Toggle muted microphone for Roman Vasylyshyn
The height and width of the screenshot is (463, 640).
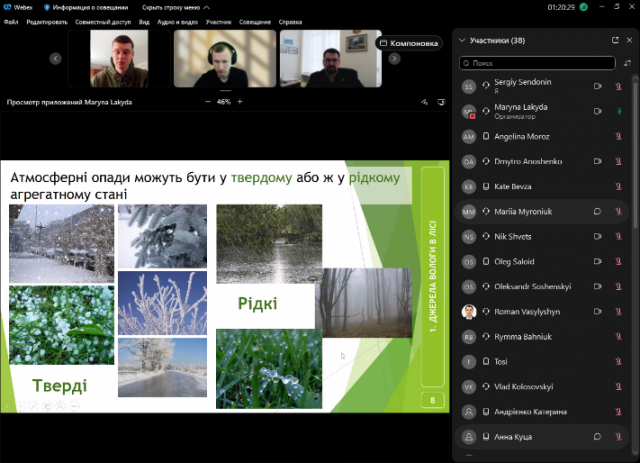tap(618, 312)
